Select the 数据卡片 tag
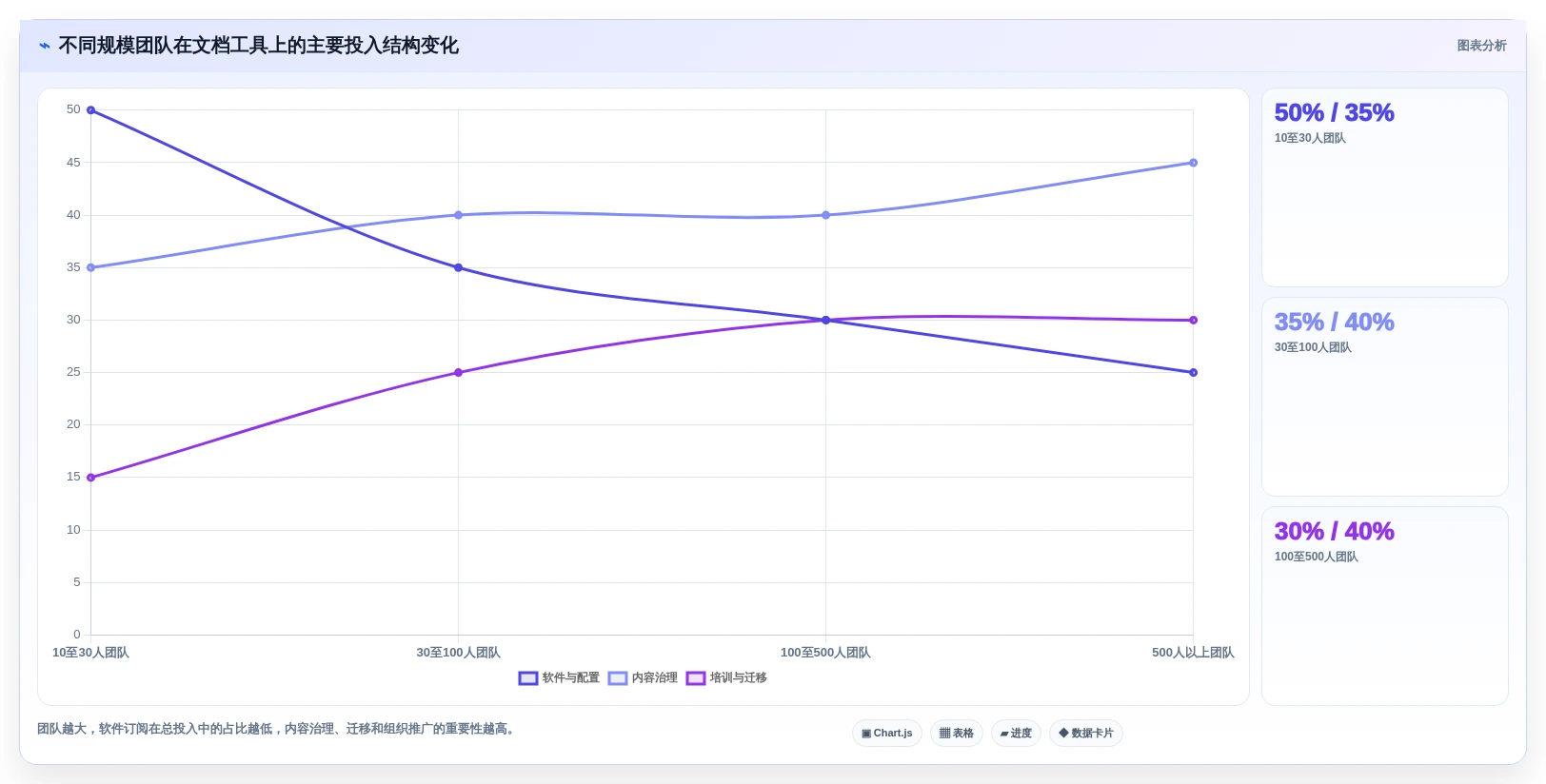Viewport: 1546px width, 784px height. coord(1086,734)
